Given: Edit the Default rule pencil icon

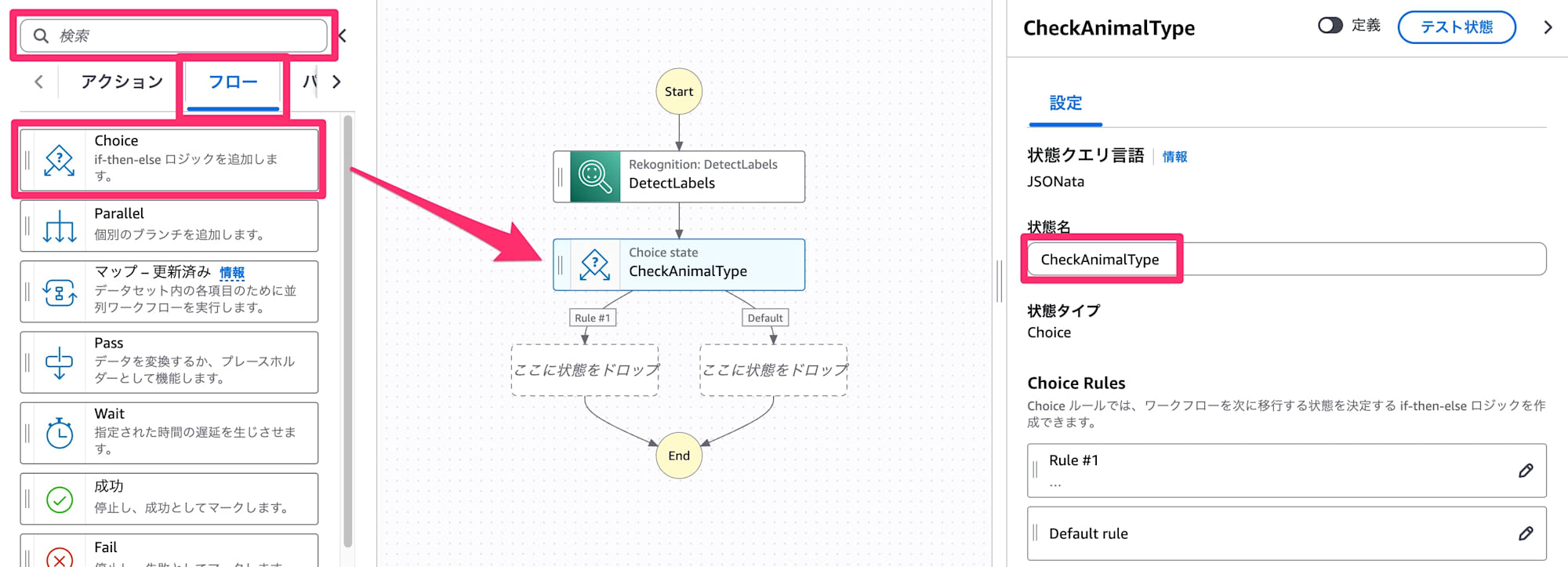Looking at the screenshot, I should (x=1525, y=533).
